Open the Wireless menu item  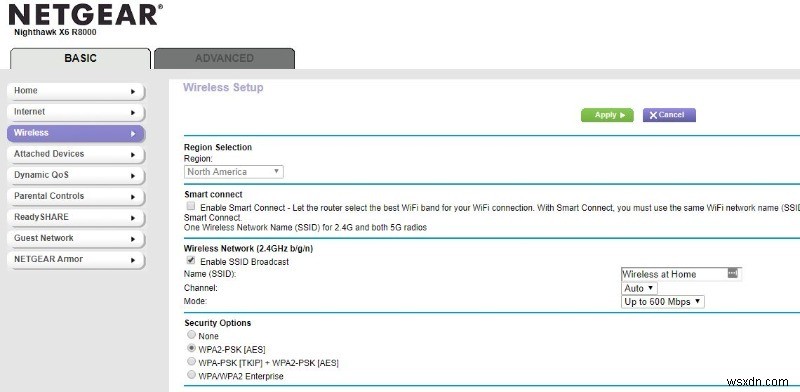coord(76,133)
